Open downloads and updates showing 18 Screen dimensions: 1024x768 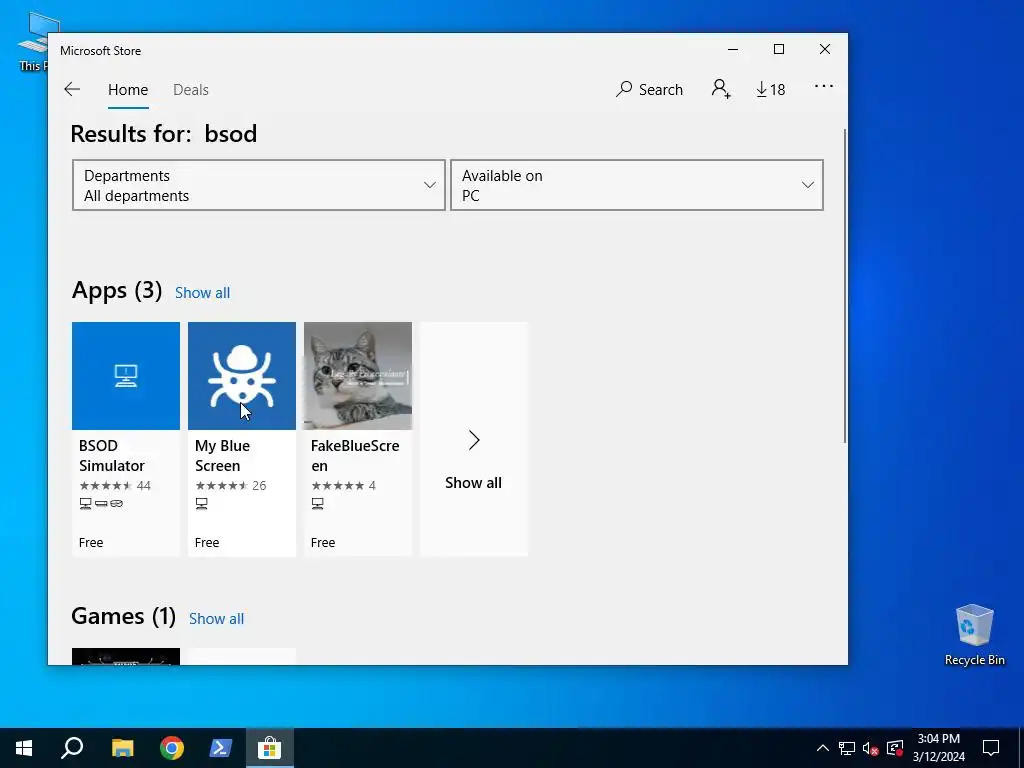(771, 89)
